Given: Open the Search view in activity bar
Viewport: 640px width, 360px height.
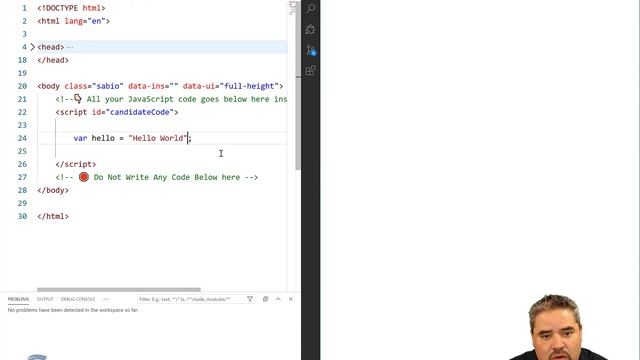Looking at the screenshot, I should click(311, 8).
